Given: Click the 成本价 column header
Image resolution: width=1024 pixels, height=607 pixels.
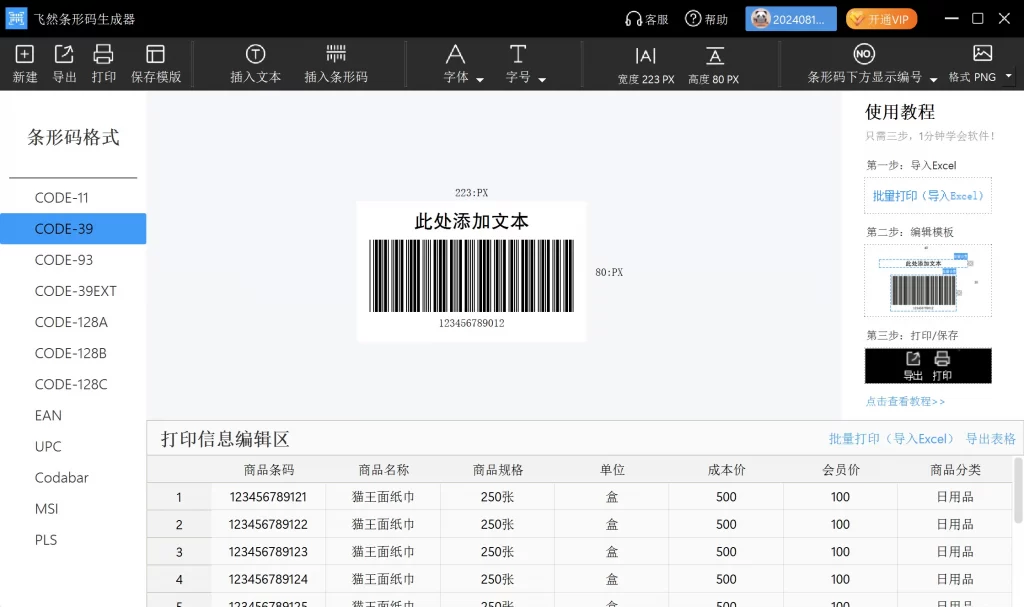Looking at the screenshot, I should click(x=726, y=470).
